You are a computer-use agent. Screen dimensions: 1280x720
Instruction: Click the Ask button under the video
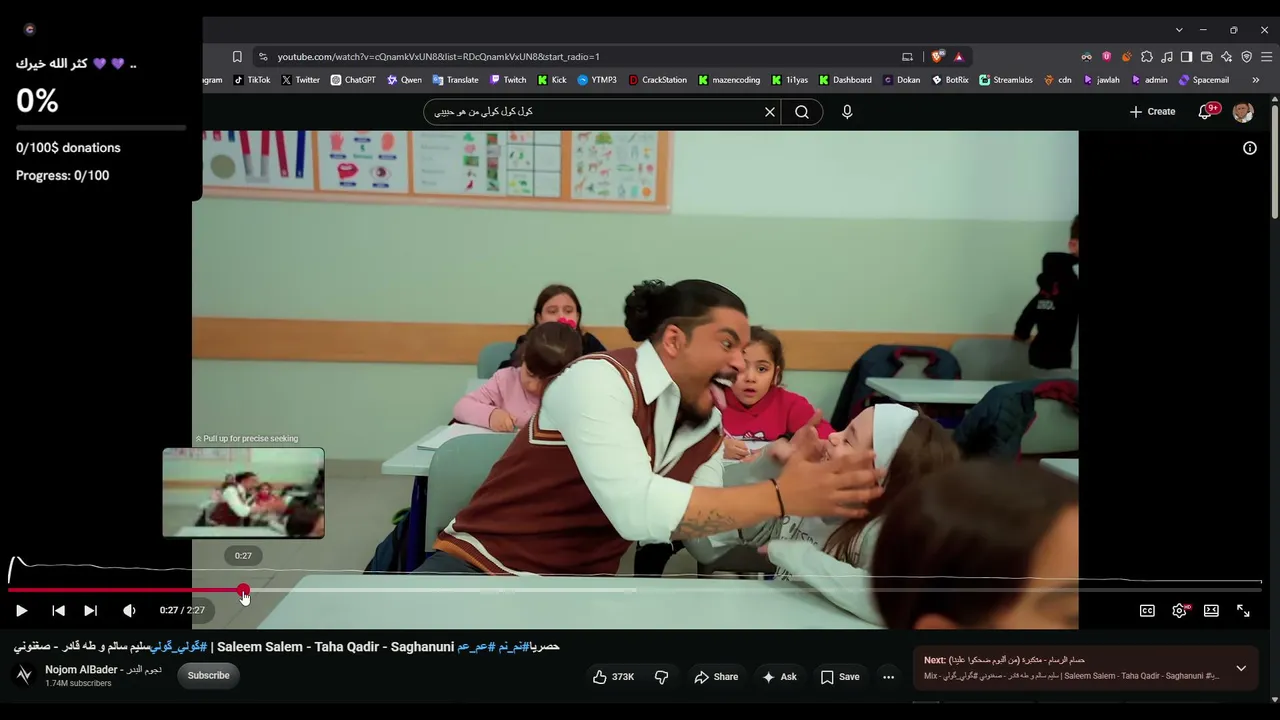(x=779, y=677)
